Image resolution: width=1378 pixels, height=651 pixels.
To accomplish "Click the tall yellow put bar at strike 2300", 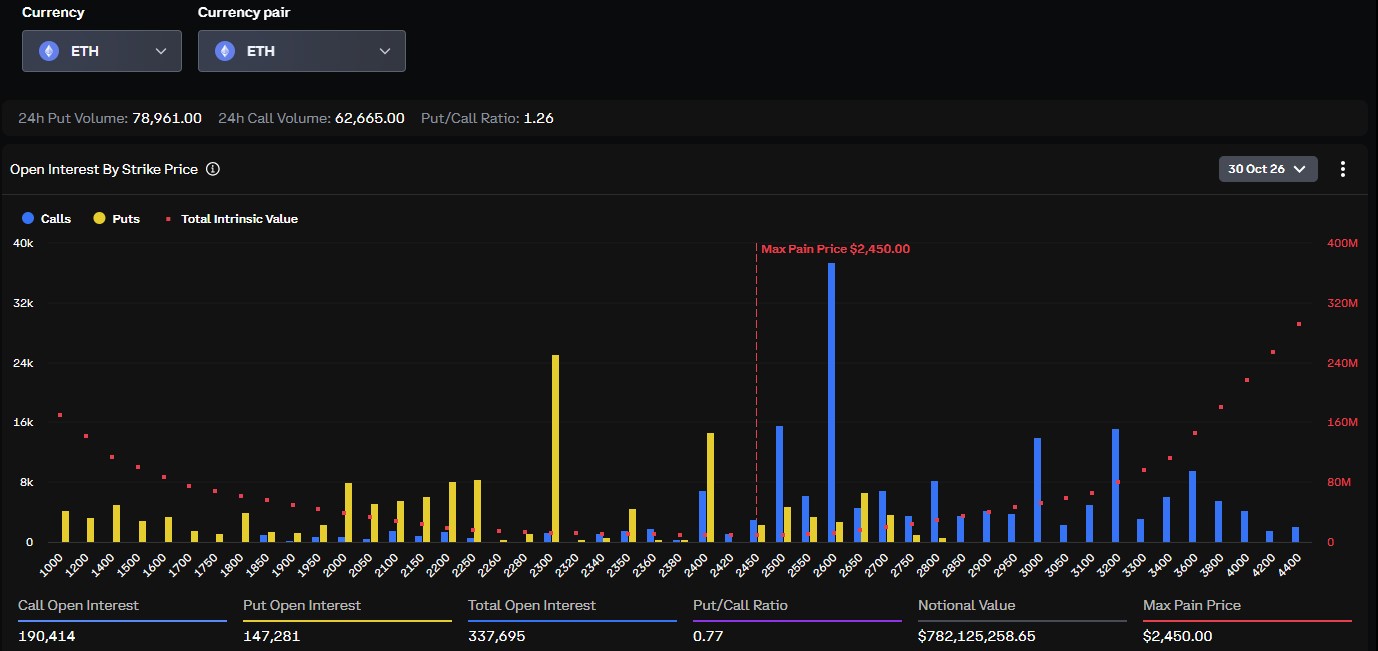I will pyautogui.click(x=555, y=448).
